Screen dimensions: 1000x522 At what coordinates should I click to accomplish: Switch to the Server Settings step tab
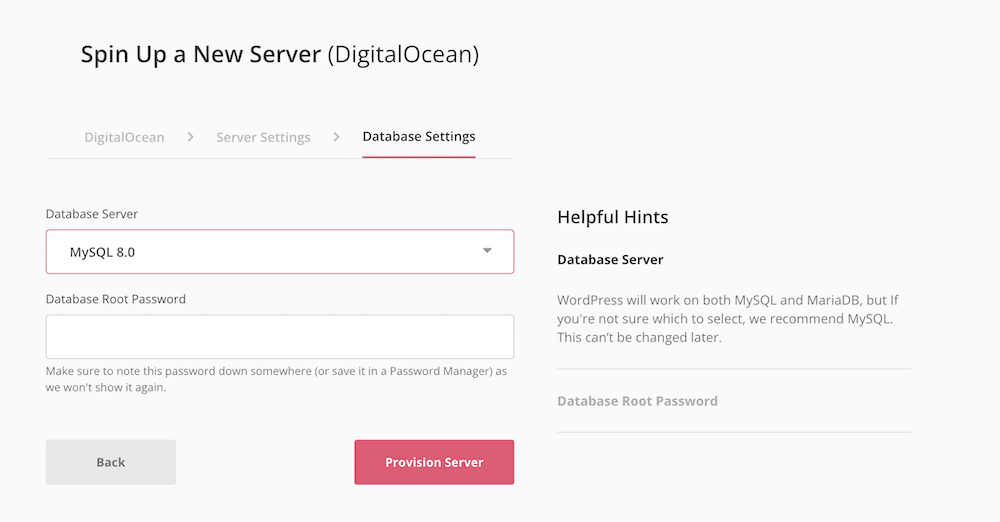coord(263,137)
